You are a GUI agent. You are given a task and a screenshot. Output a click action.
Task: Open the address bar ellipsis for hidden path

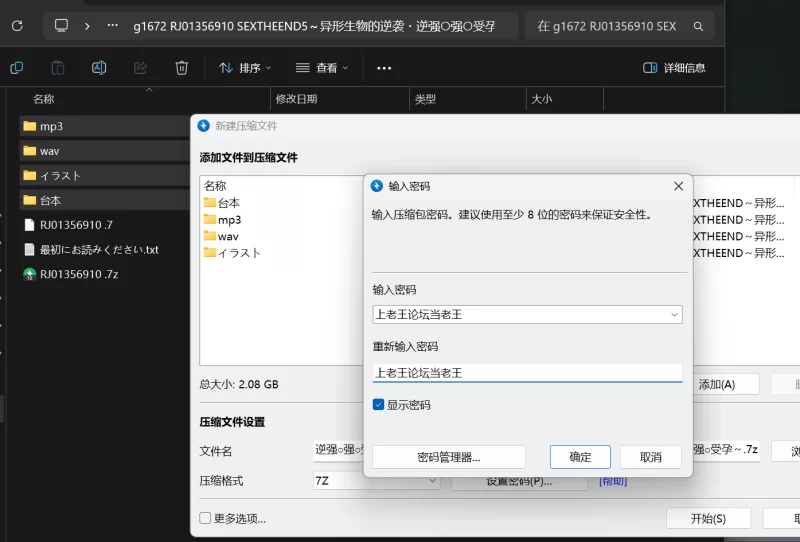click(x=112, y=26)
